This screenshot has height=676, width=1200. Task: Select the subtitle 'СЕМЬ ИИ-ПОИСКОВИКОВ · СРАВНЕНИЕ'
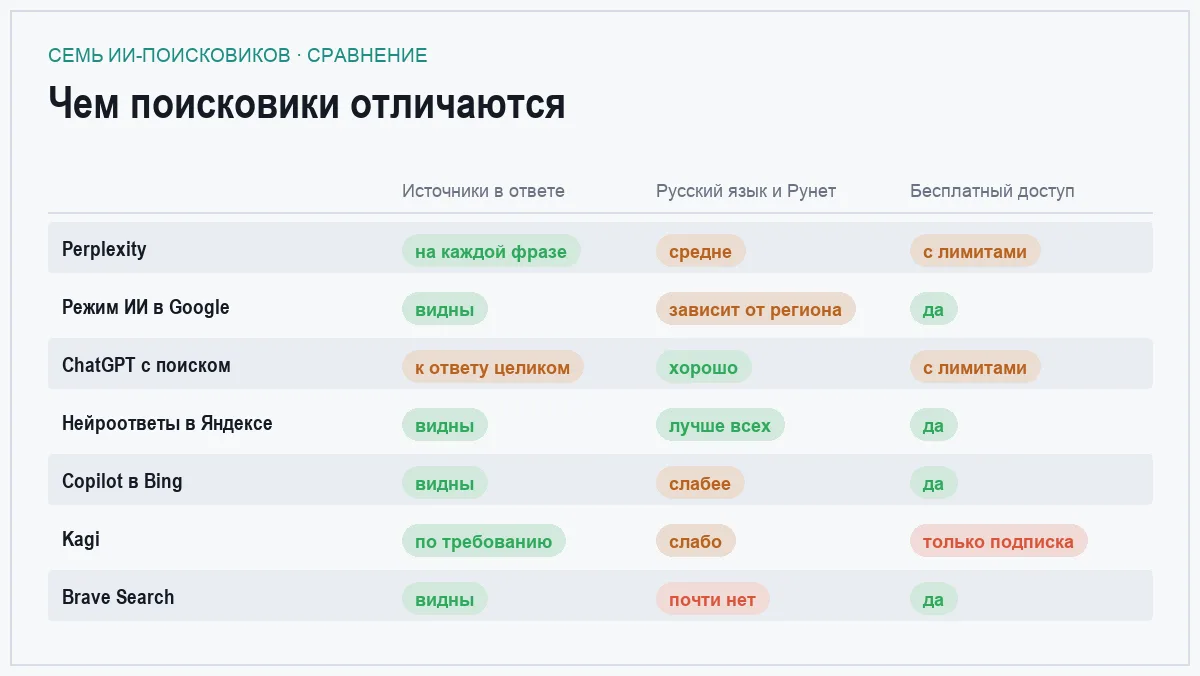pos(238,56)
